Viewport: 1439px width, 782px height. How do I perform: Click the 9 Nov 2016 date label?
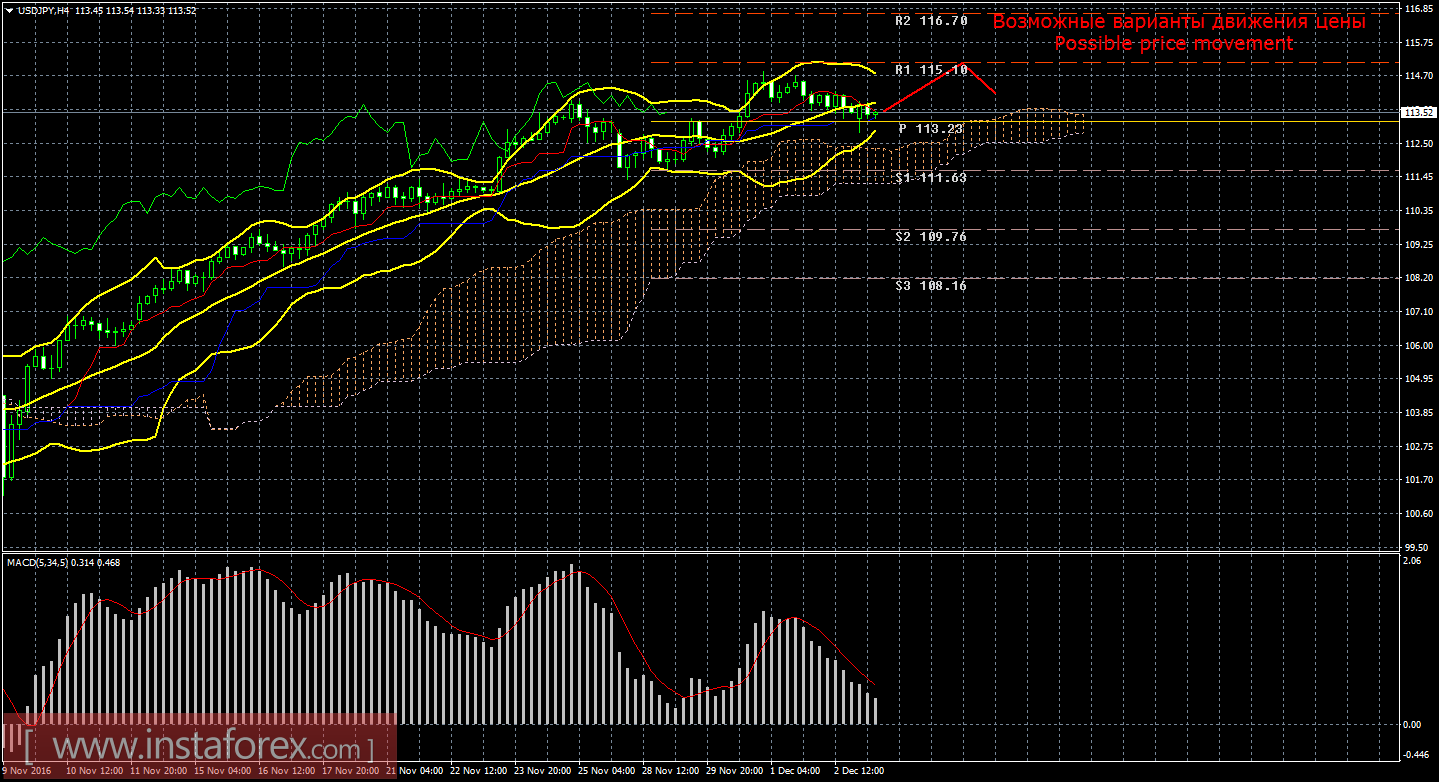click(28, 771)
